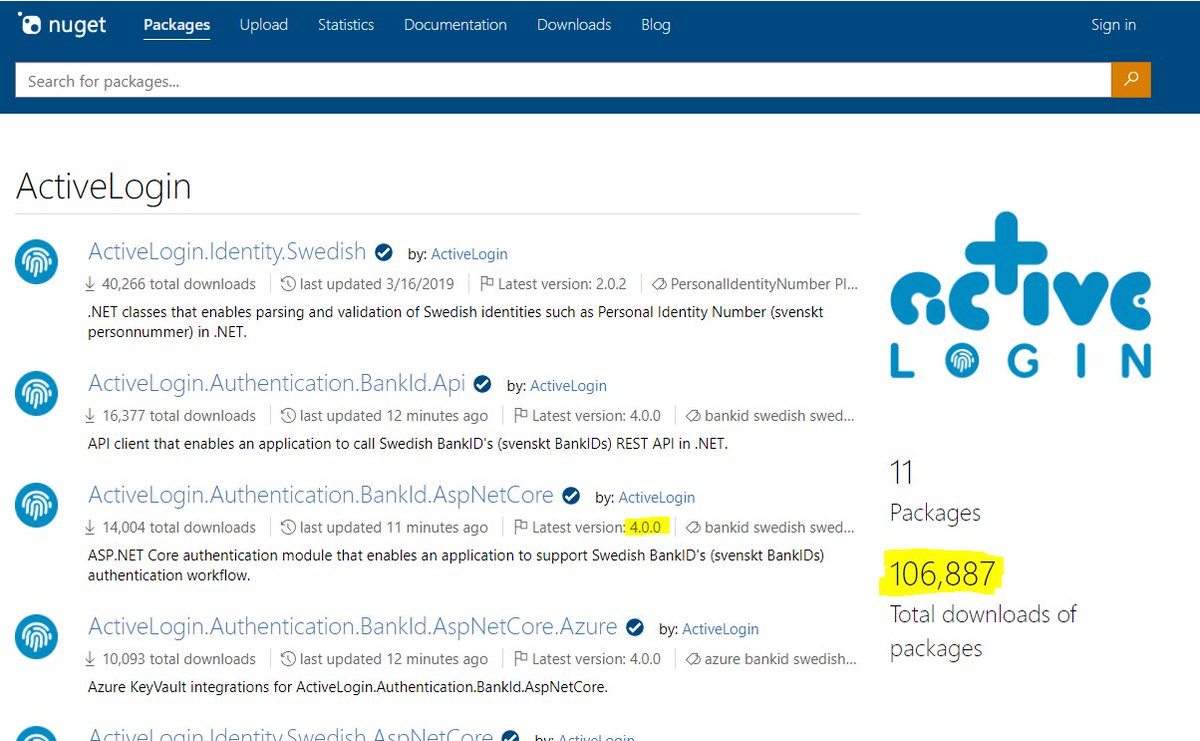This screenshot has height=741, width=1200.
Task: Click the orange search magnifier button
Action: point(1131,80)
